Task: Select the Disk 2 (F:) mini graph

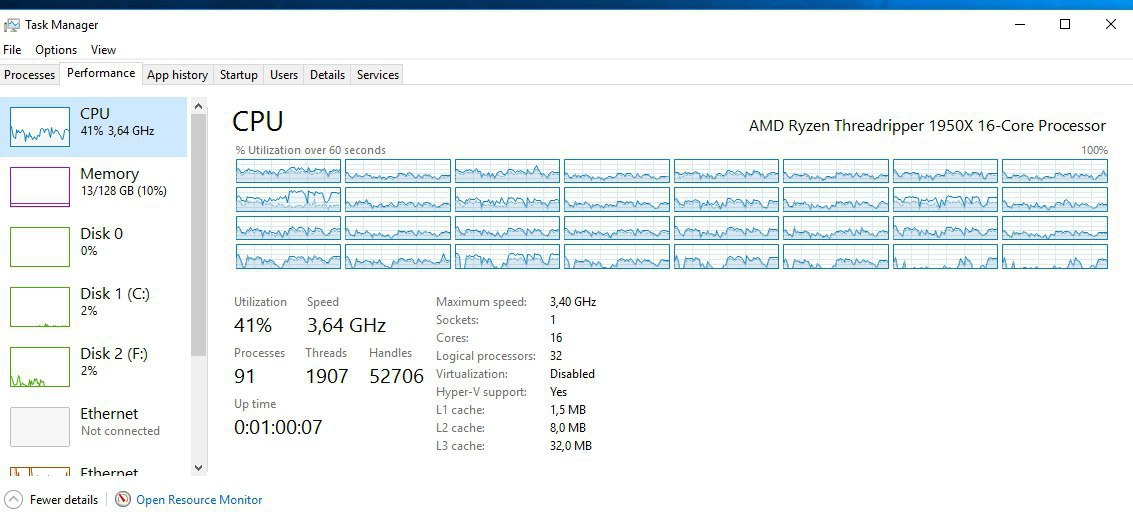Action: pos(40,367)
